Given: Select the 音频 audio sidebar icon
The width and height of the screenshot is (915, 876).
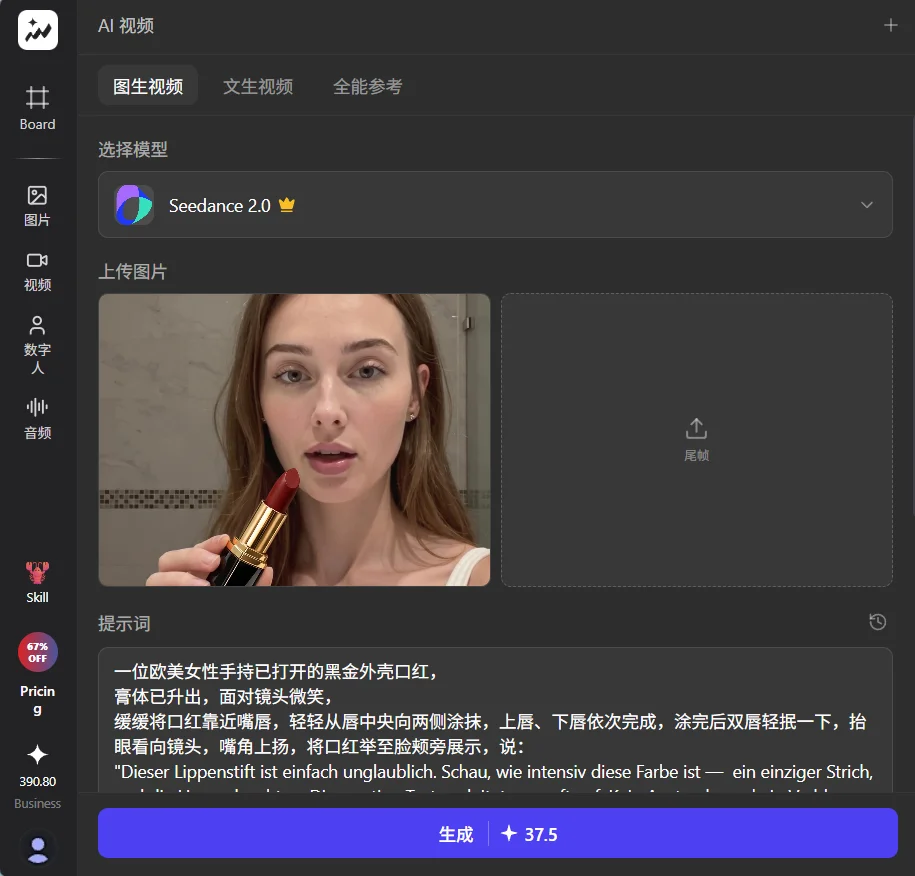Looking at the screenshot, I should pyautogui.click(x=37, y=416).
